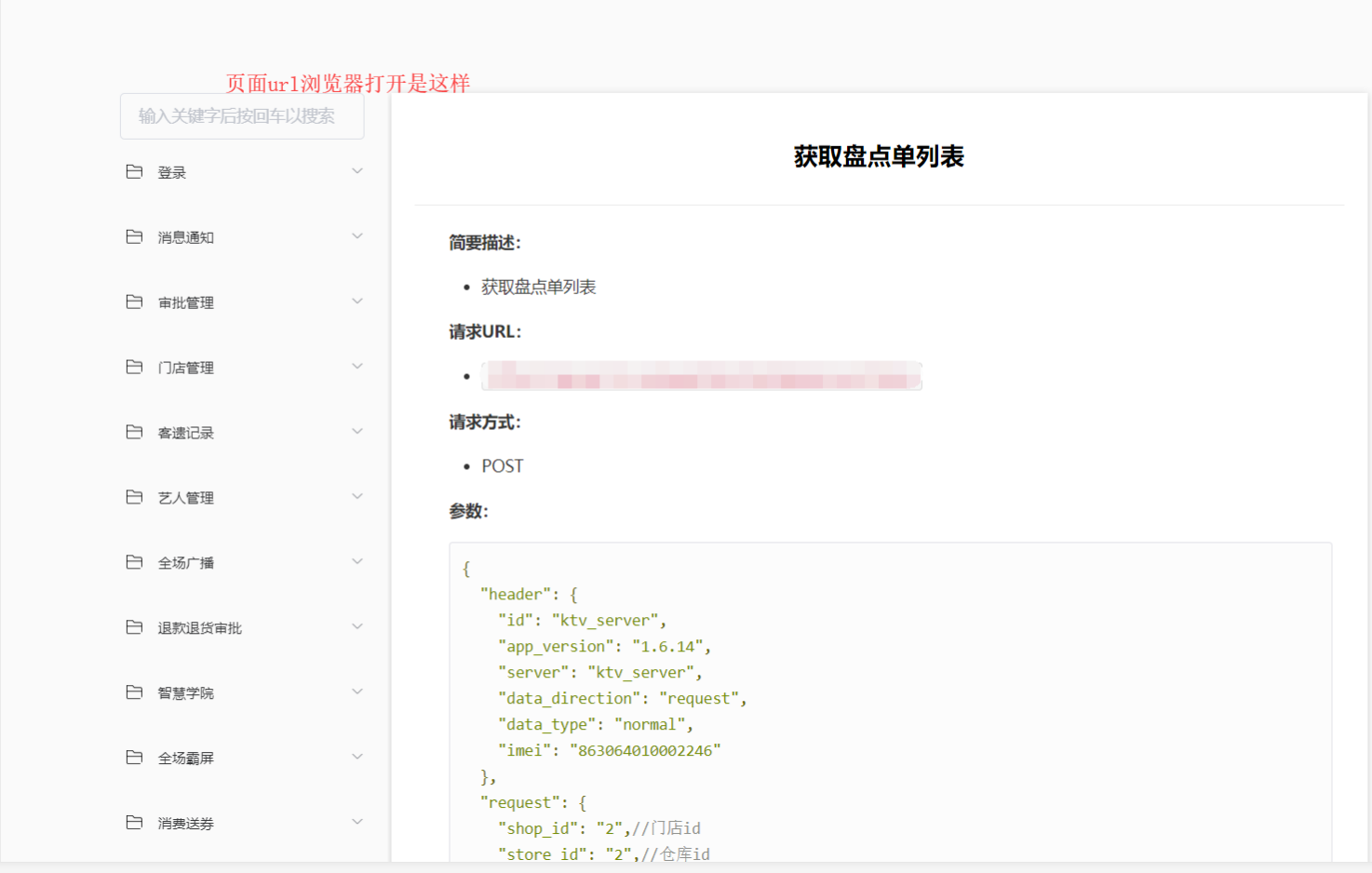Click the folder icon beside 智慧学院
The height and width of the screenshot is (873, 1372).
point(134,692)
